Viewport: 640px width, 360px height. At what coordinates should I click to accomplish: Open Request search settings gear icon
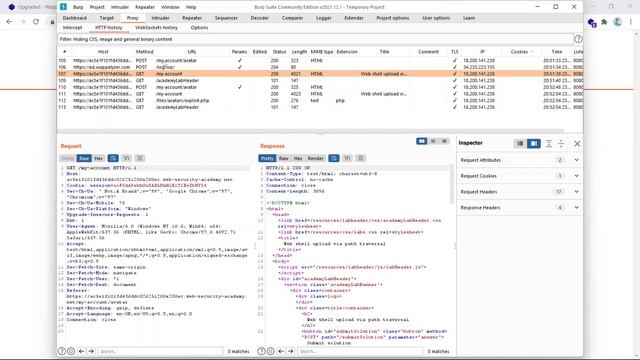click(x=71, y=351)
